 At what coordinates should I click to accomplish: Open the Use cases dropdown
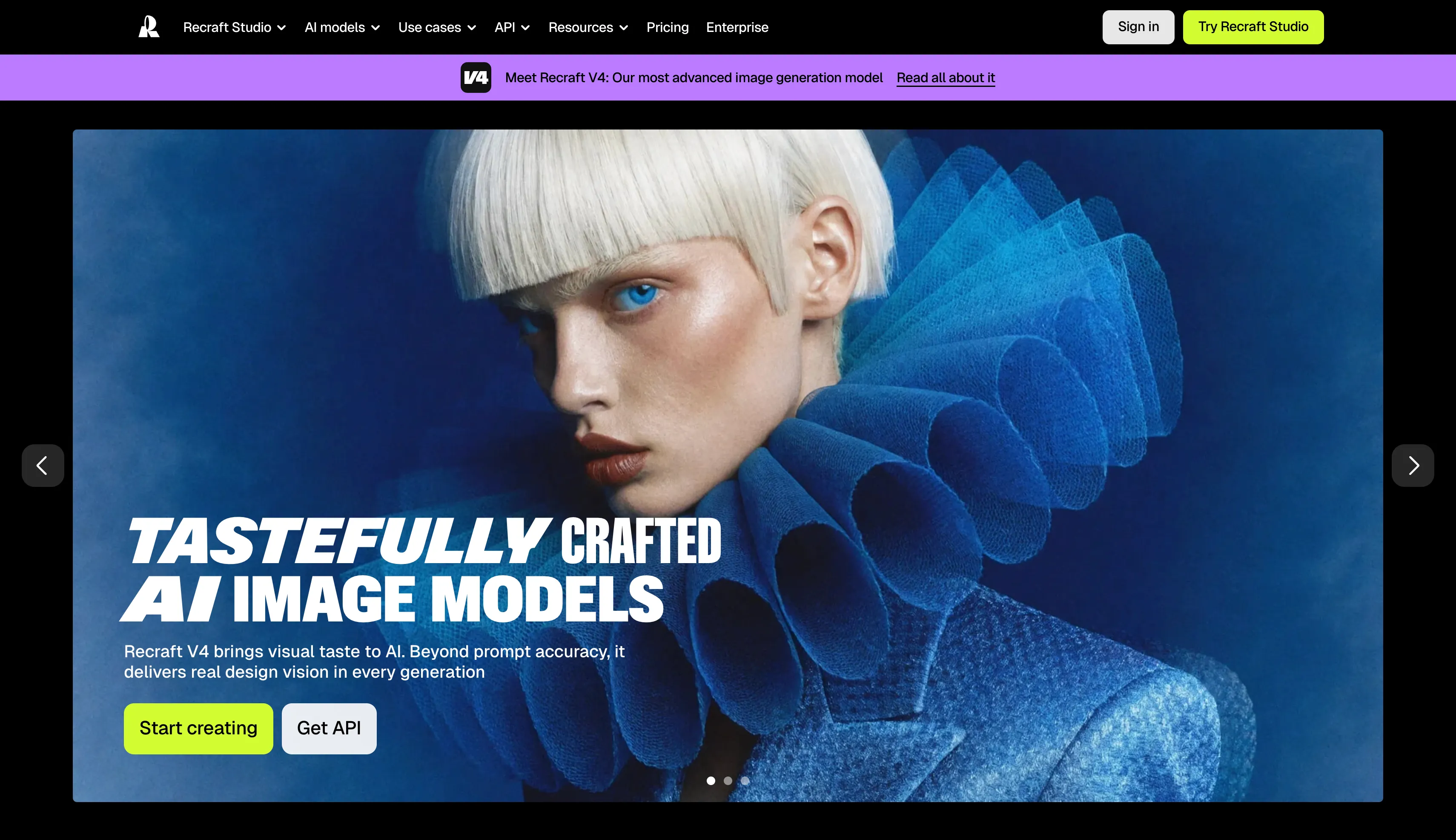436,27
